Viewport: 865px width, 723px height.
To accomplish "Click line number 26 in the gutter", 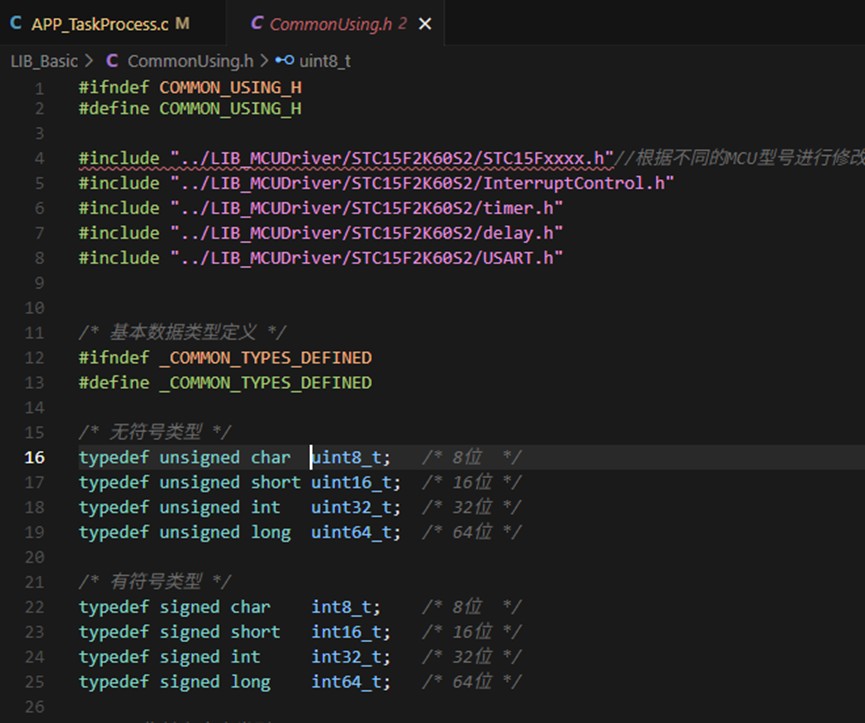I will [x=34, y=706].
